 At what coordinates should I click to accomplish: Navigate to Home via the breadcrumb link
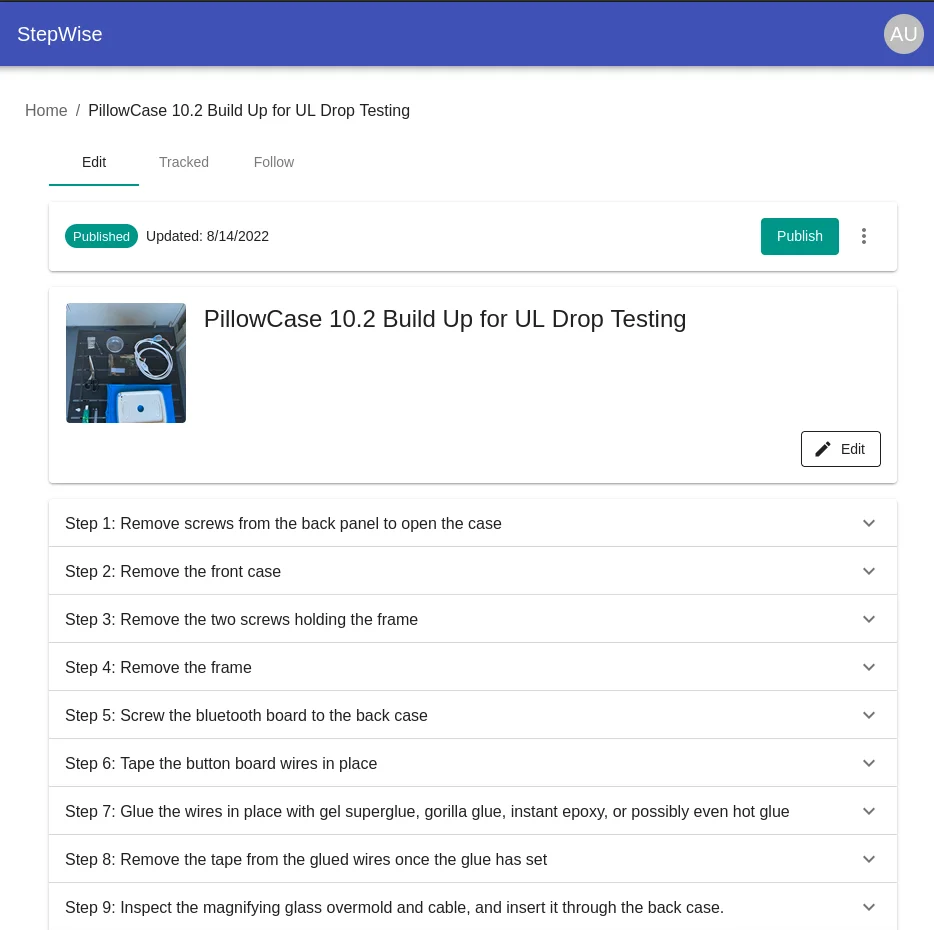(x=46, y=111)
